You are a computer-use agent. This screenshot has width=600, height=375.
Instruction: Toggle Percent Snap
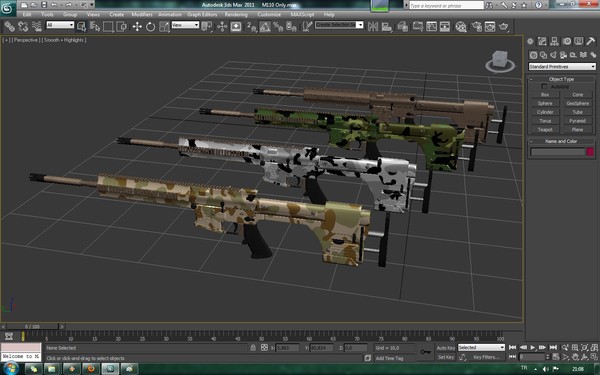coord(278,26)
